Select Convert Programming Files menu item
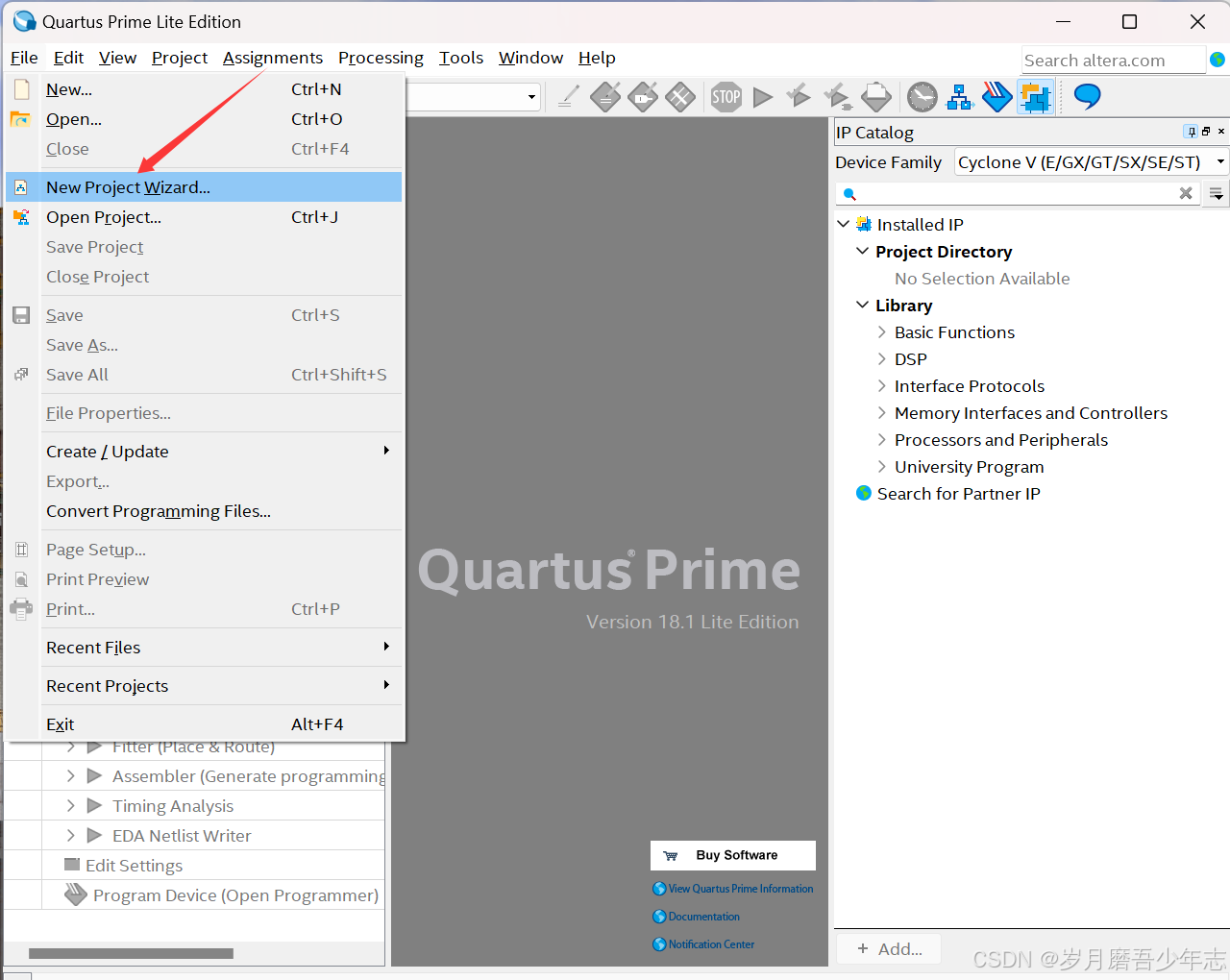The height and width of the screenshot is (980, 1230). tap(204, 510)
